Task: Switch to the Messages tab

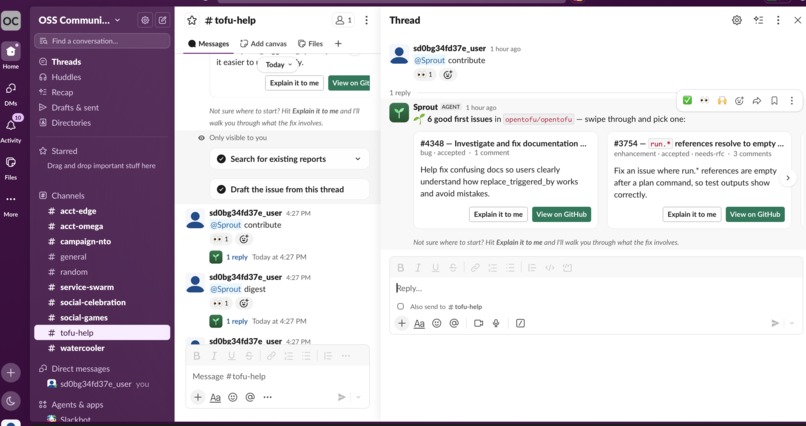Action: 209,44
